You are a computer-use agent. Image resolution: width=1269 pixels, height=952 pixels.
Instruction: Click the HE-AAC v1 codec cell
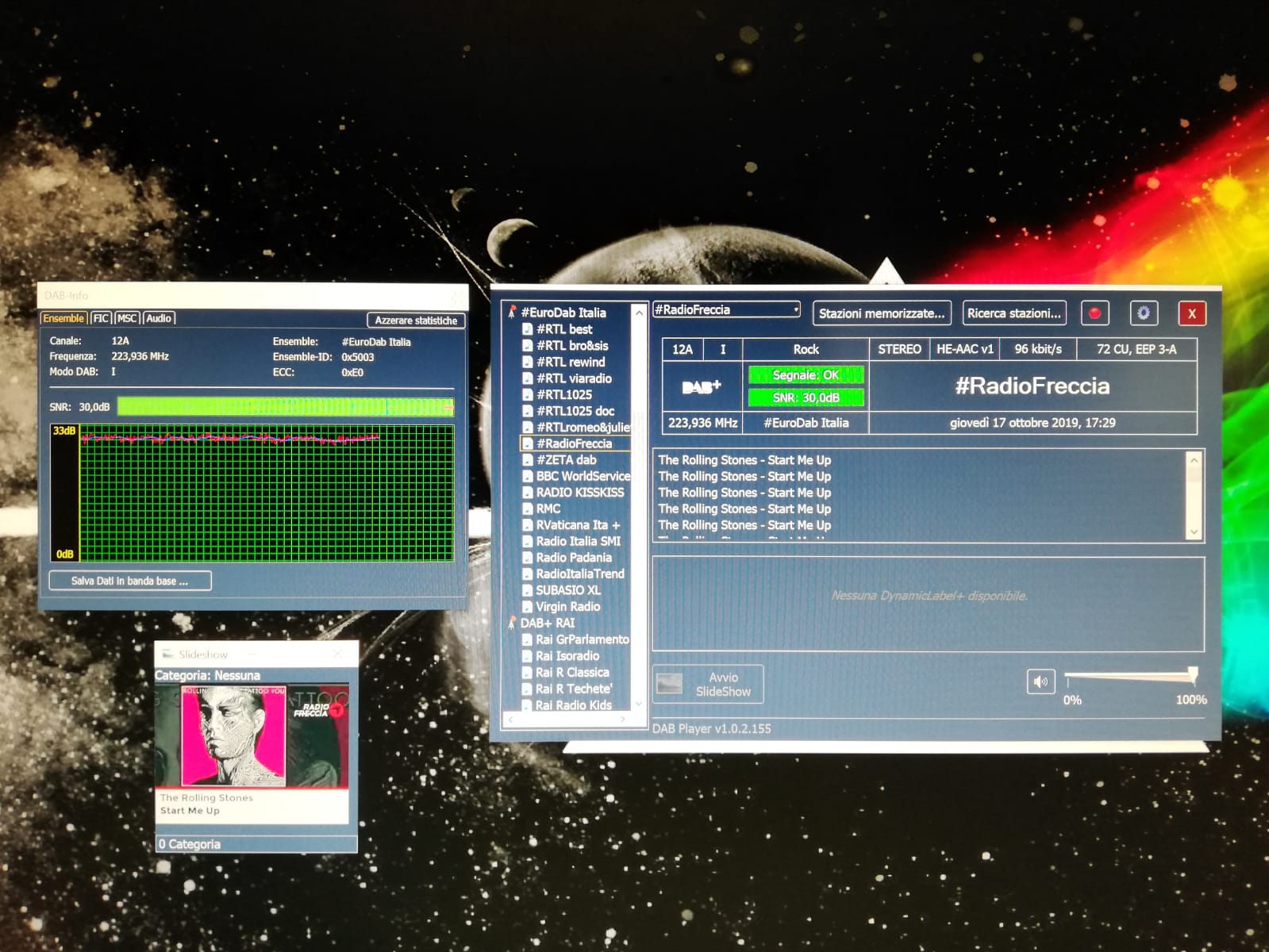(965, 349)
